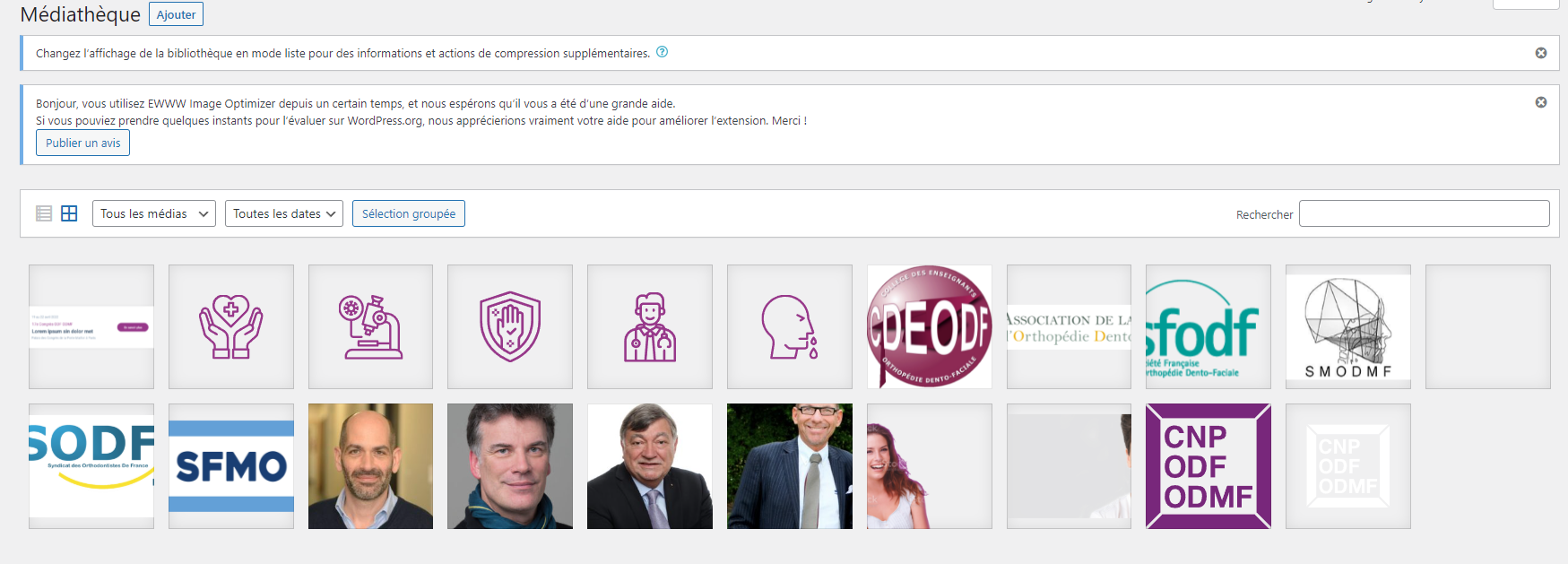The image size is (1568, 564).
Task: Select the shield with hand icon image
Action: point(509,326)
